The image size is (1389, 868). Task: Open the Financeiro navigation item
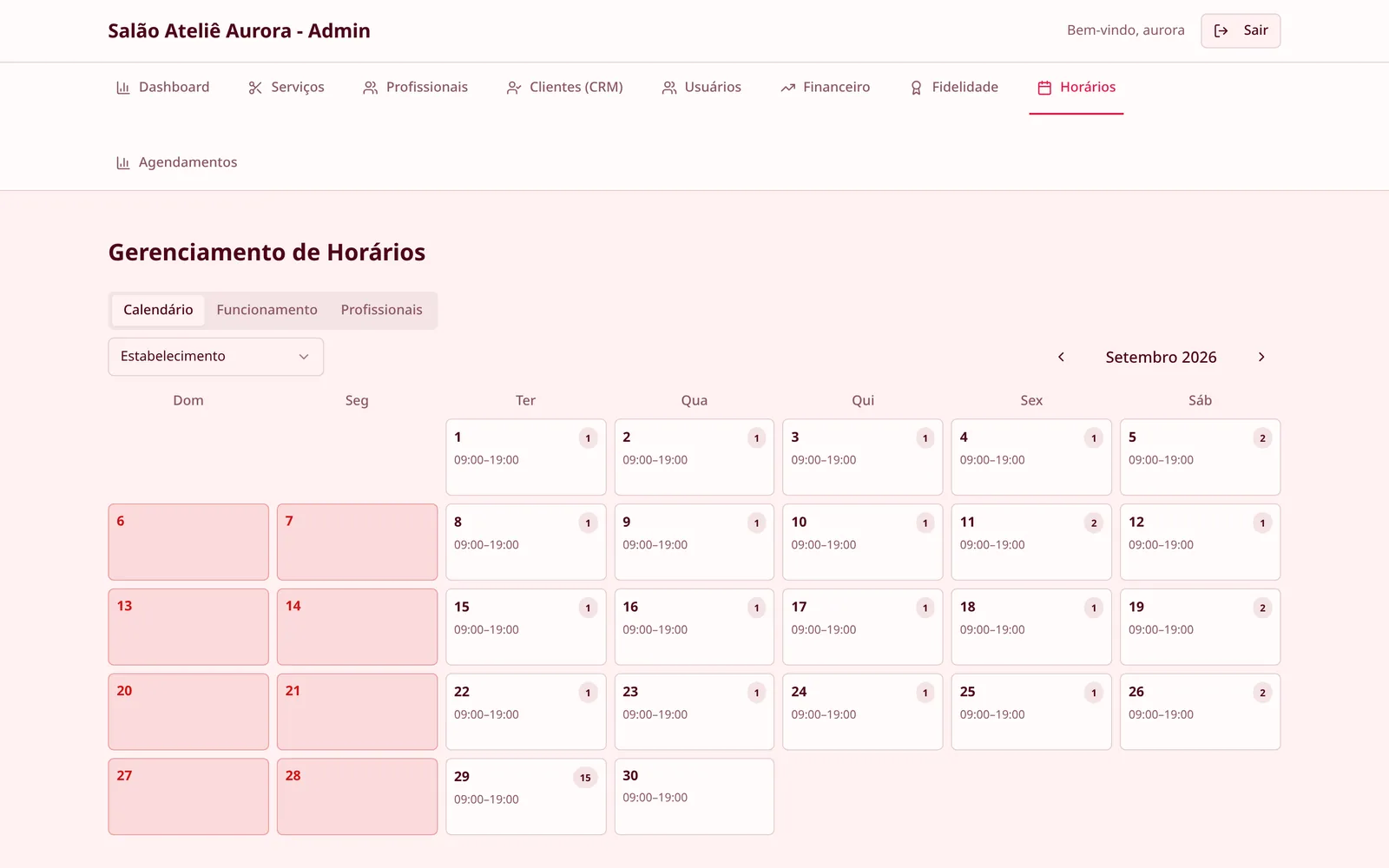tap(826, 88)
